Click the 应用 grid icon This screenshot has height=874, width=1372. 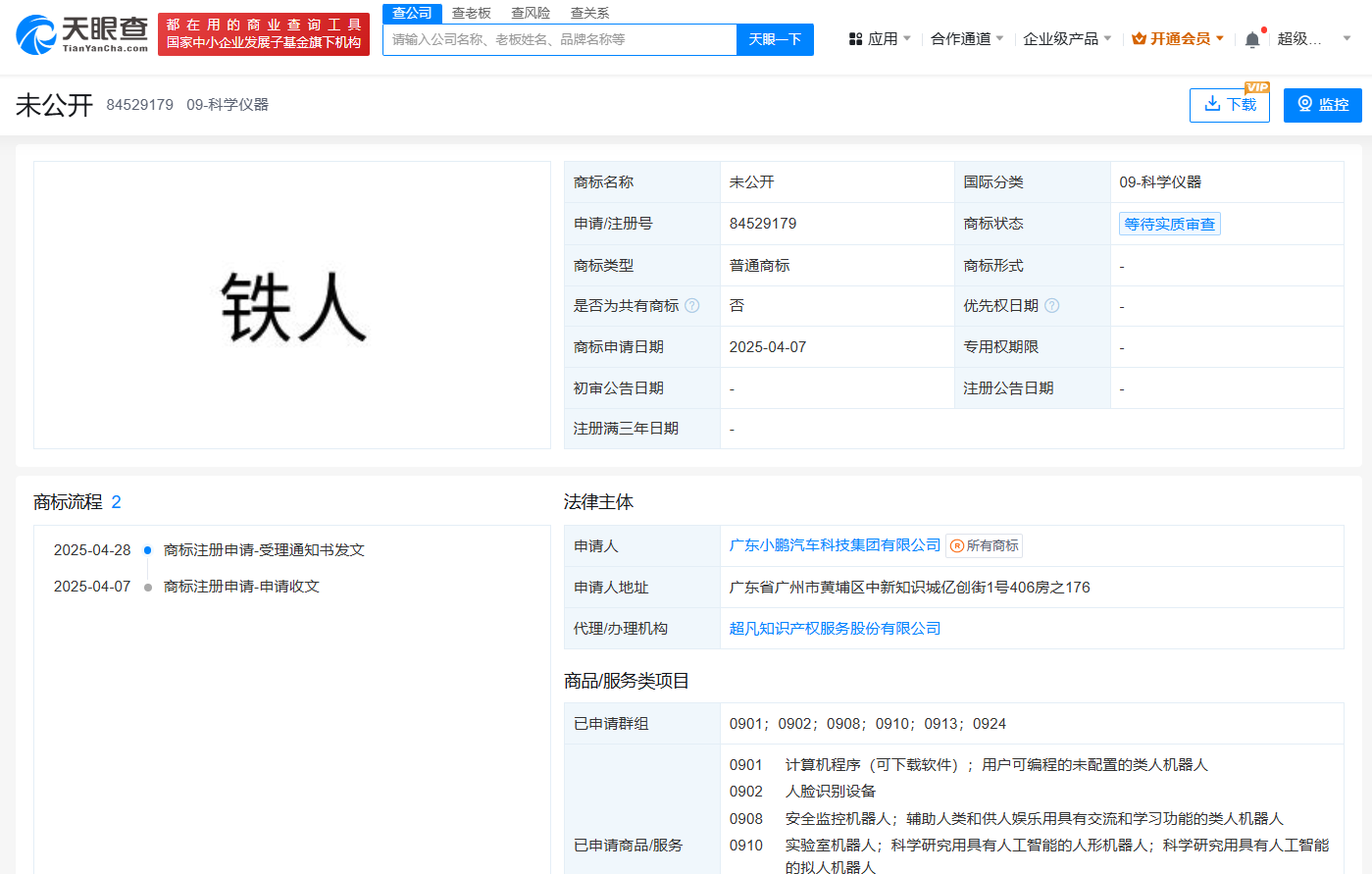point(856,37)
